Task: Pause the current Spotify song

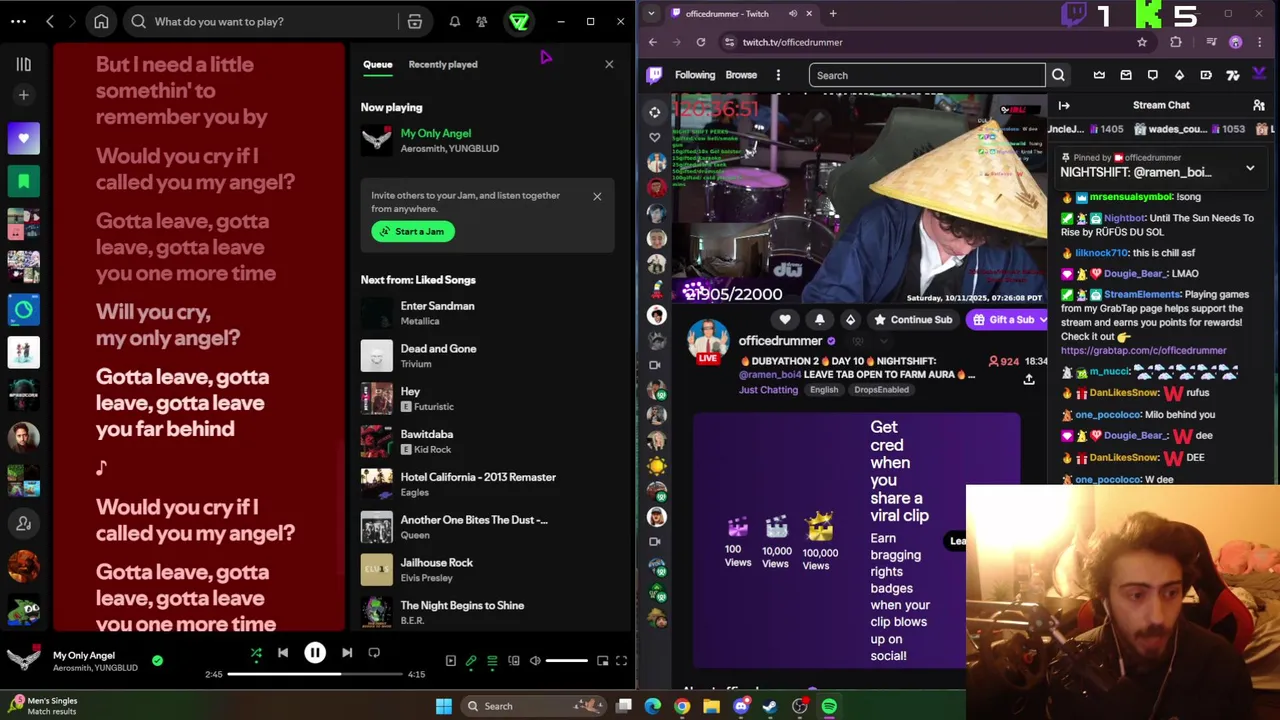Action: [315, 653]
